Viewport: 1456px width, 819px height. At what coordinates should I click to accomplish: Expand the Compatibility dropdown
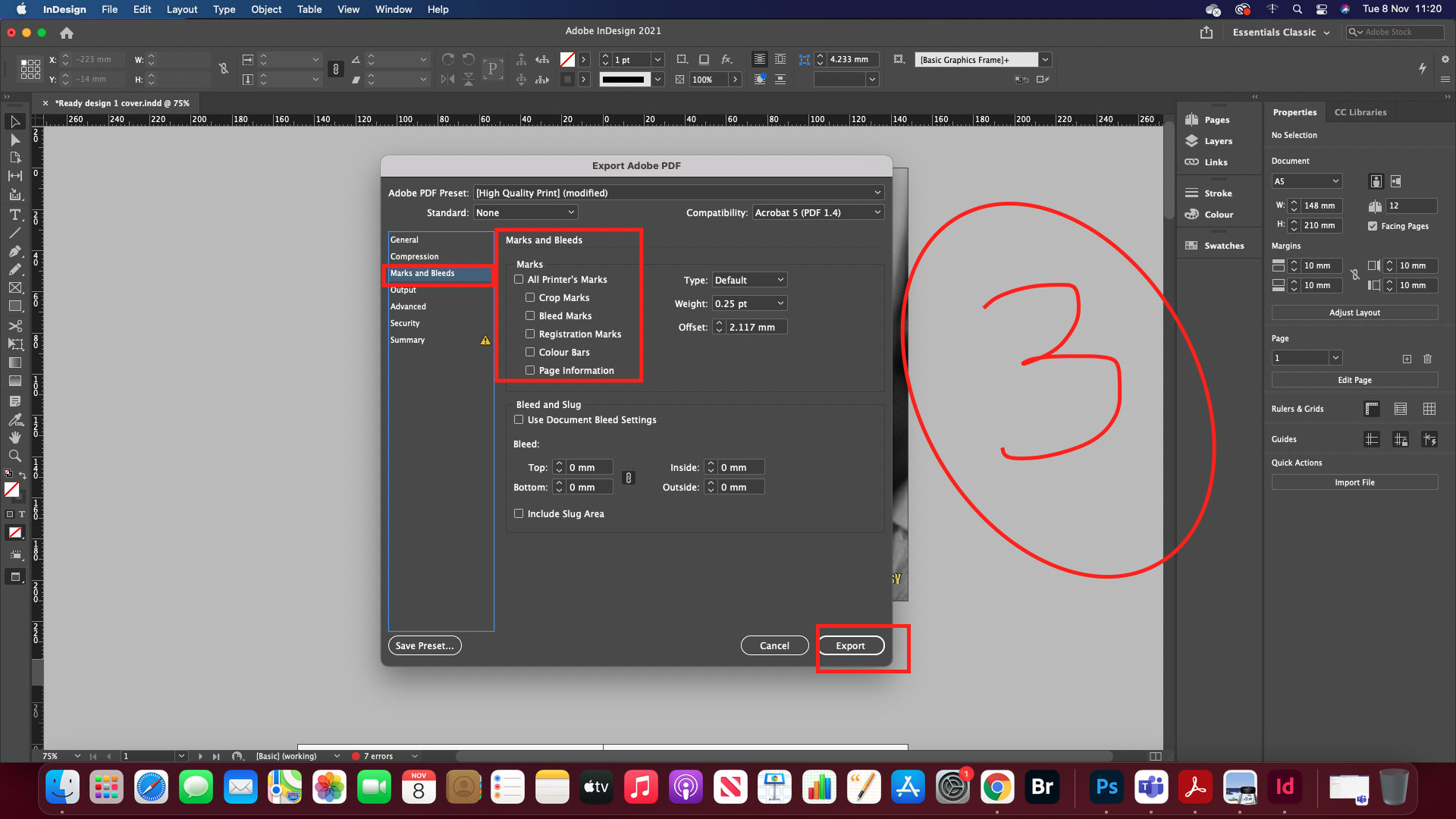tap(817, 213)
